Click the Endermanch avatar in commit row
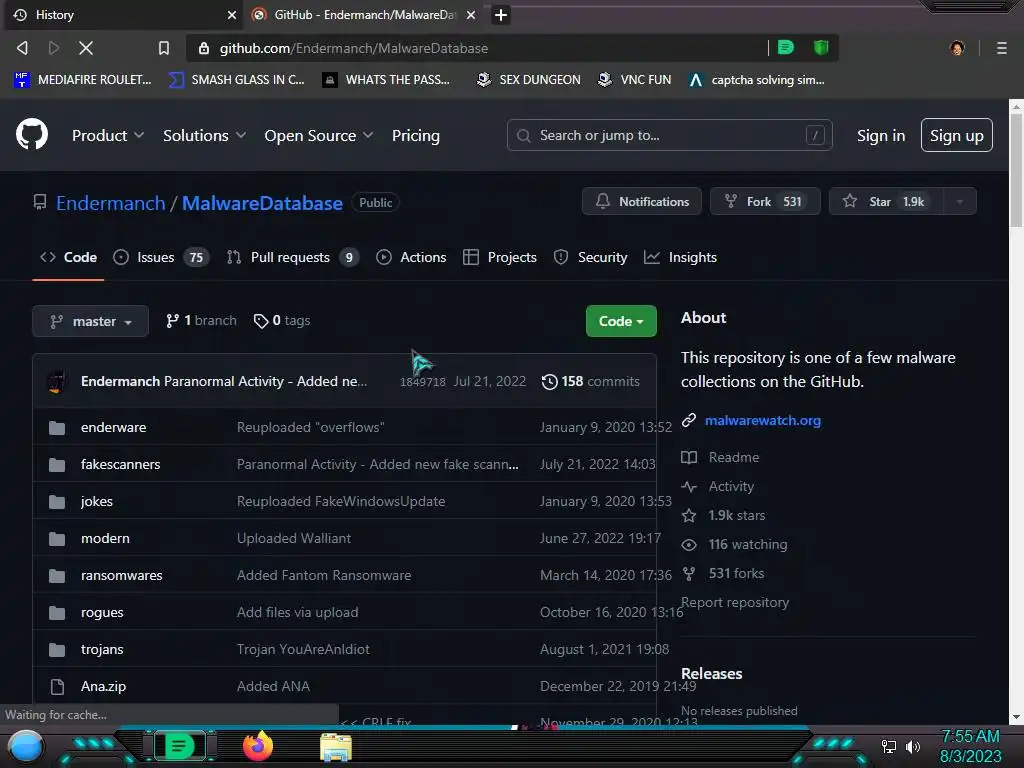1024x768 pixels. (57, 381)
